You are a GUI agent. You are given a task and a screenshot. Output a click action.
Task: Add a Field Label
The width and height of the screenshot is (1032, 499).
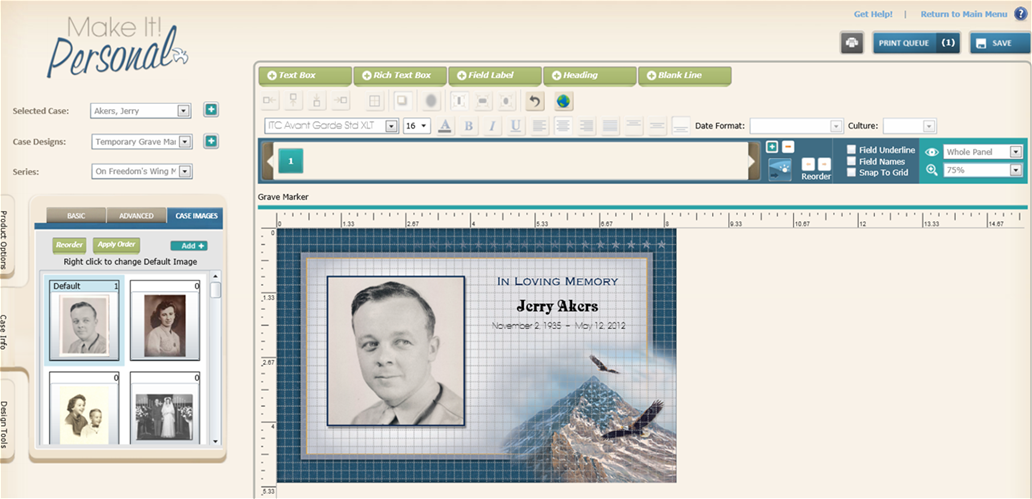click(495, 76)
